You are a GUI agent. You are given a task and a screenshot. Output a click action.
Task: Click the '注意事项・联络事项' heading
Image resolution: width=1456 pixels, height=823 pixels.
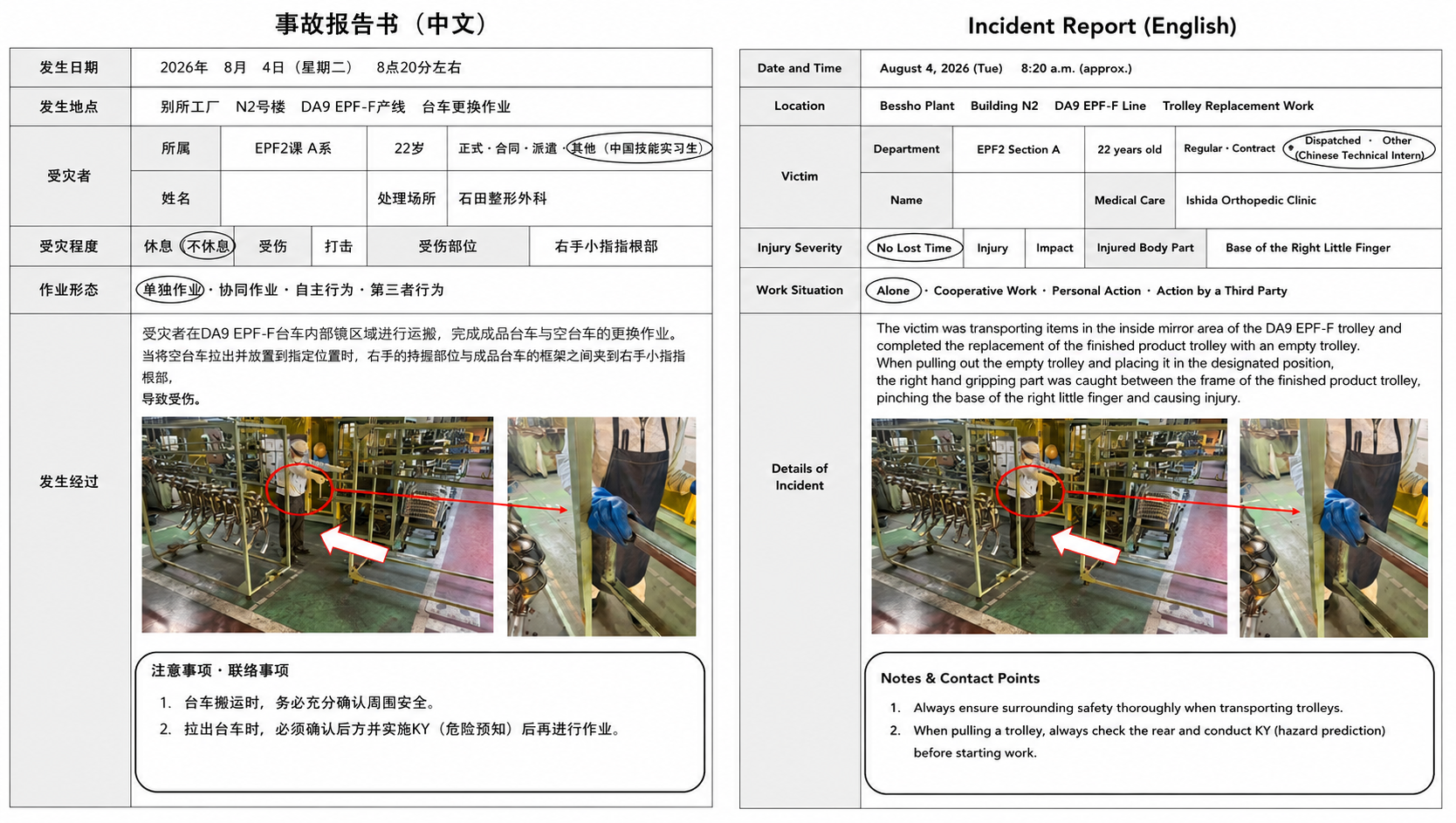click(x=220, y=670)
